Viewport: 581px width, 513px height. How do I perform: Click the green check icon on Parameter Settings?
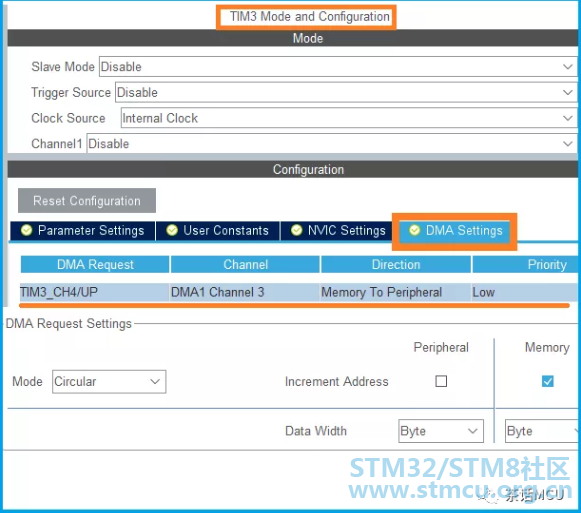tap(26, 230)
